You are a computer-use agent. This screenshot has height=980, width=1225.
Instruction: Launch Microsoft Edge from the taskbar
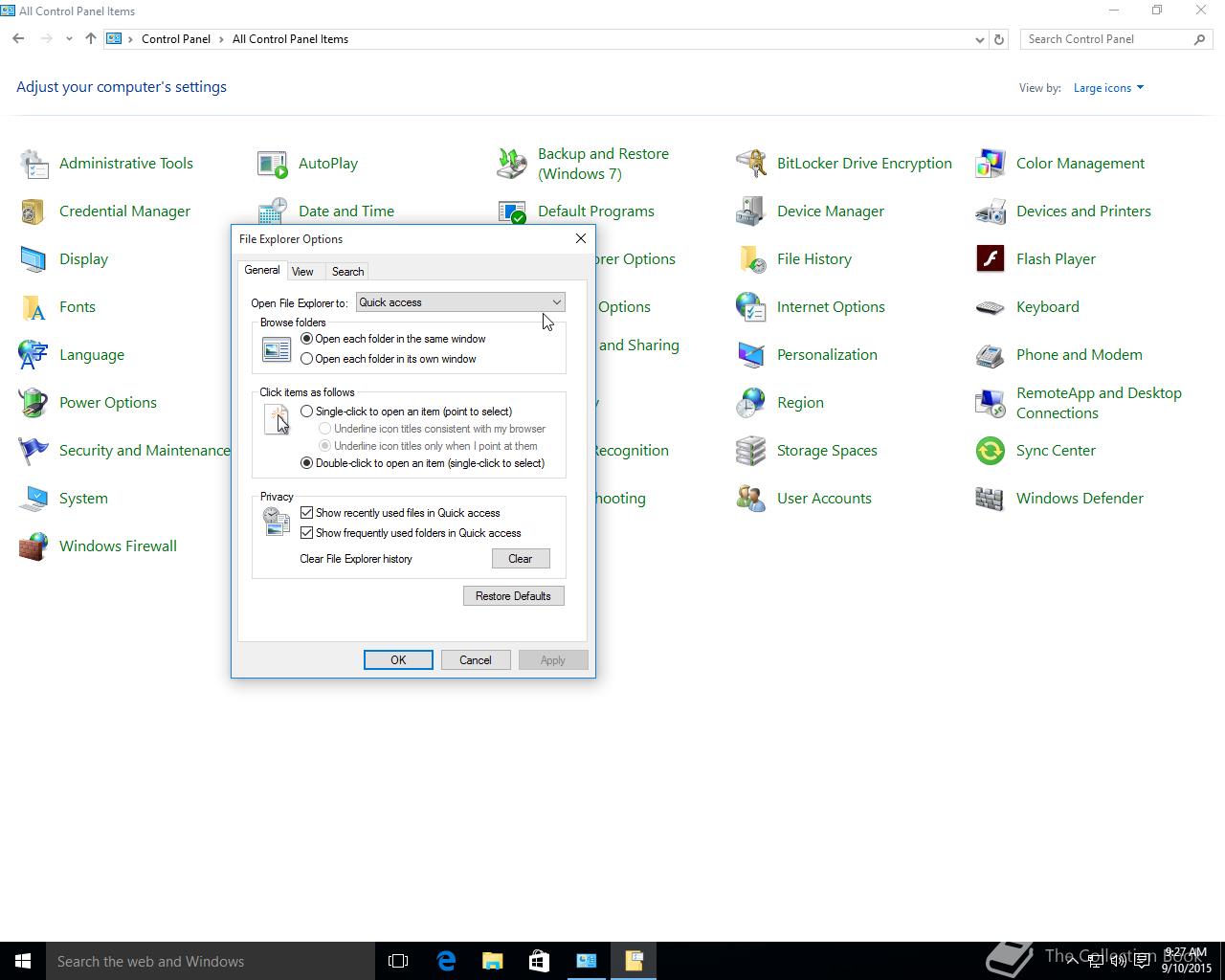pos(446,961)
